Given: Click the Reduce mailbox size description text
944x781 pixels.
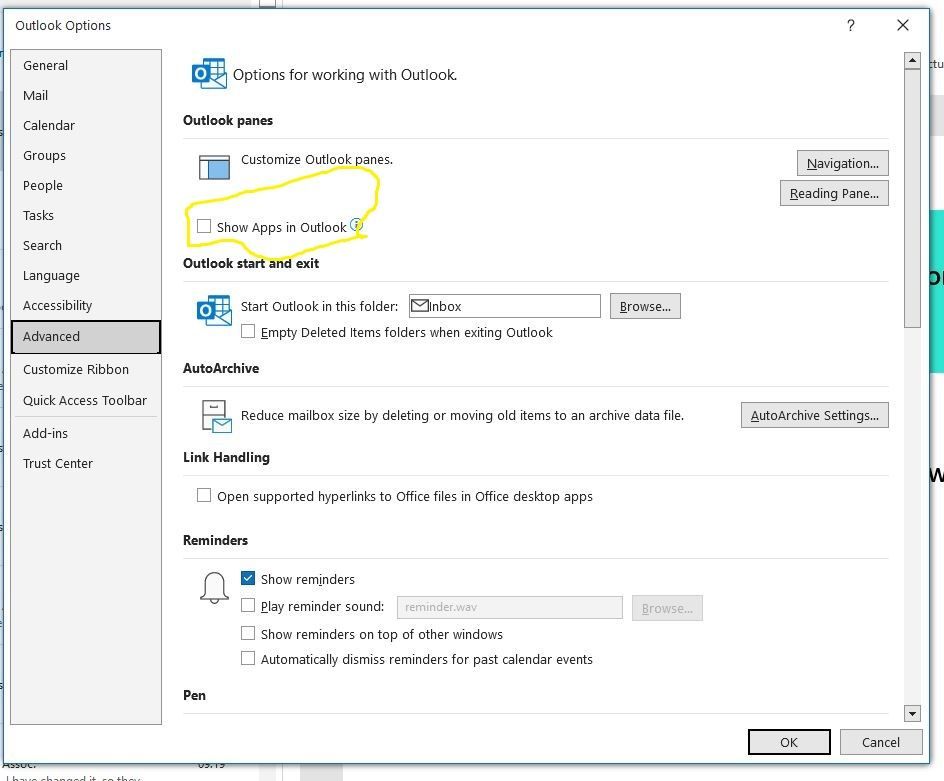Looking at the screenshot, I should tap(462, 415).
